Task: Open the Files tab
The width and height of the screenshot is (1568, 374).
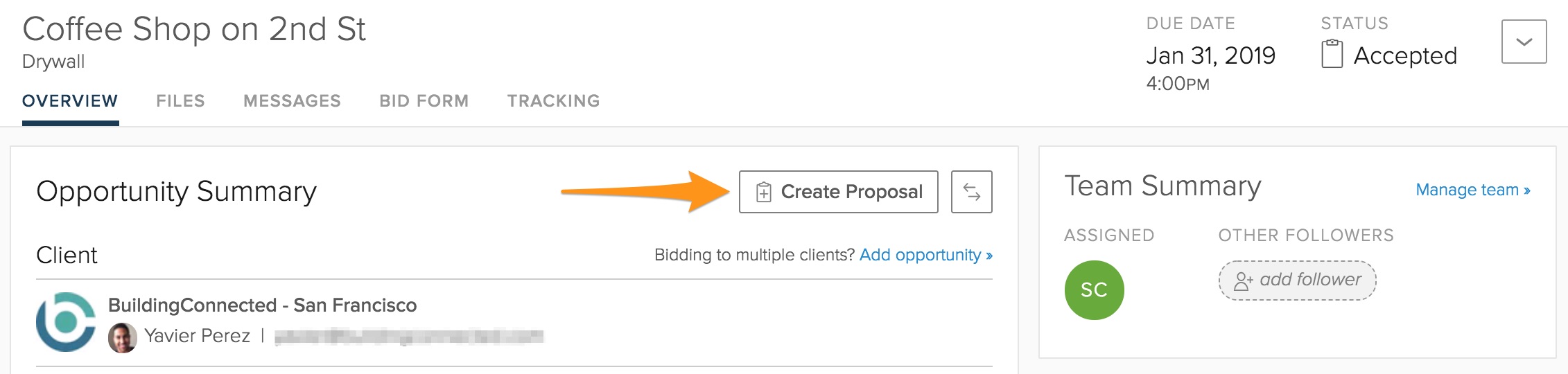Action: (180, 101)
